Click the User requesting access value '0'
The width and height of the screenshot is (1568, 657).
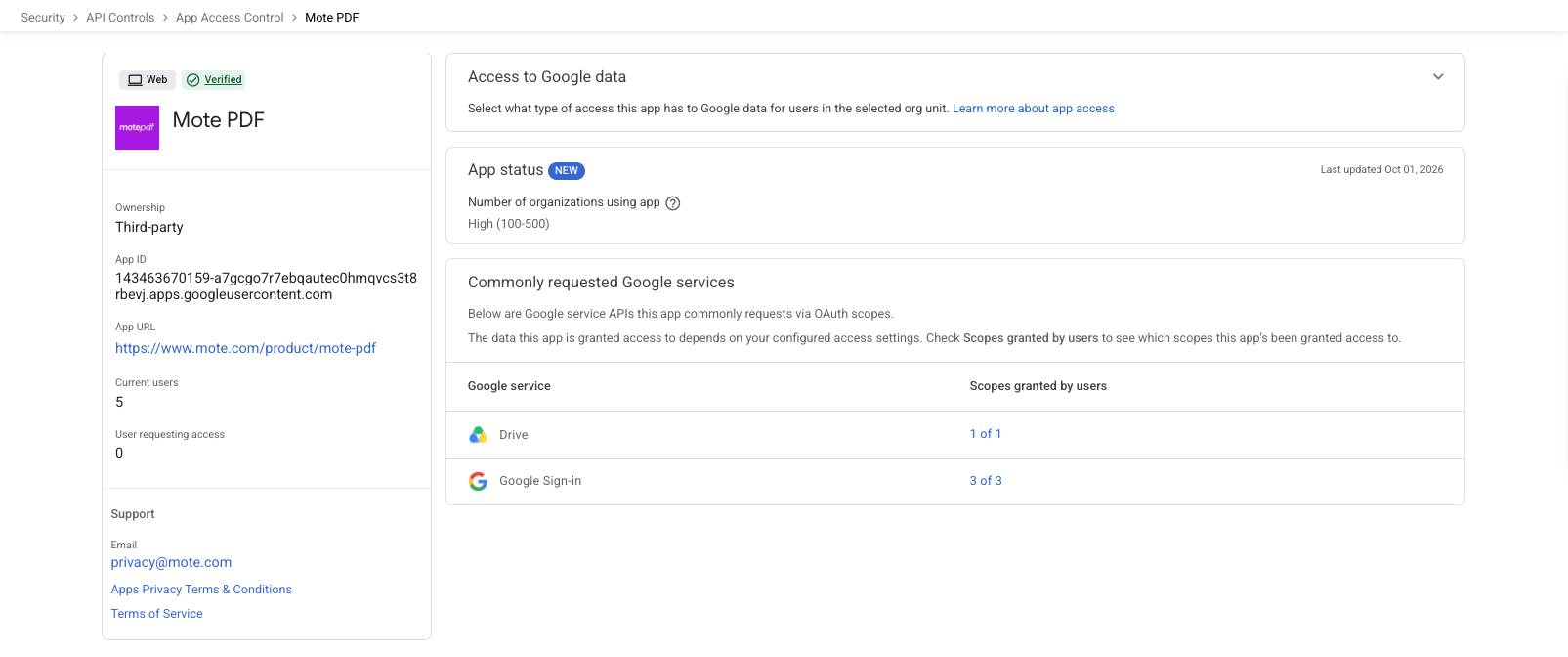coord(119,453)
